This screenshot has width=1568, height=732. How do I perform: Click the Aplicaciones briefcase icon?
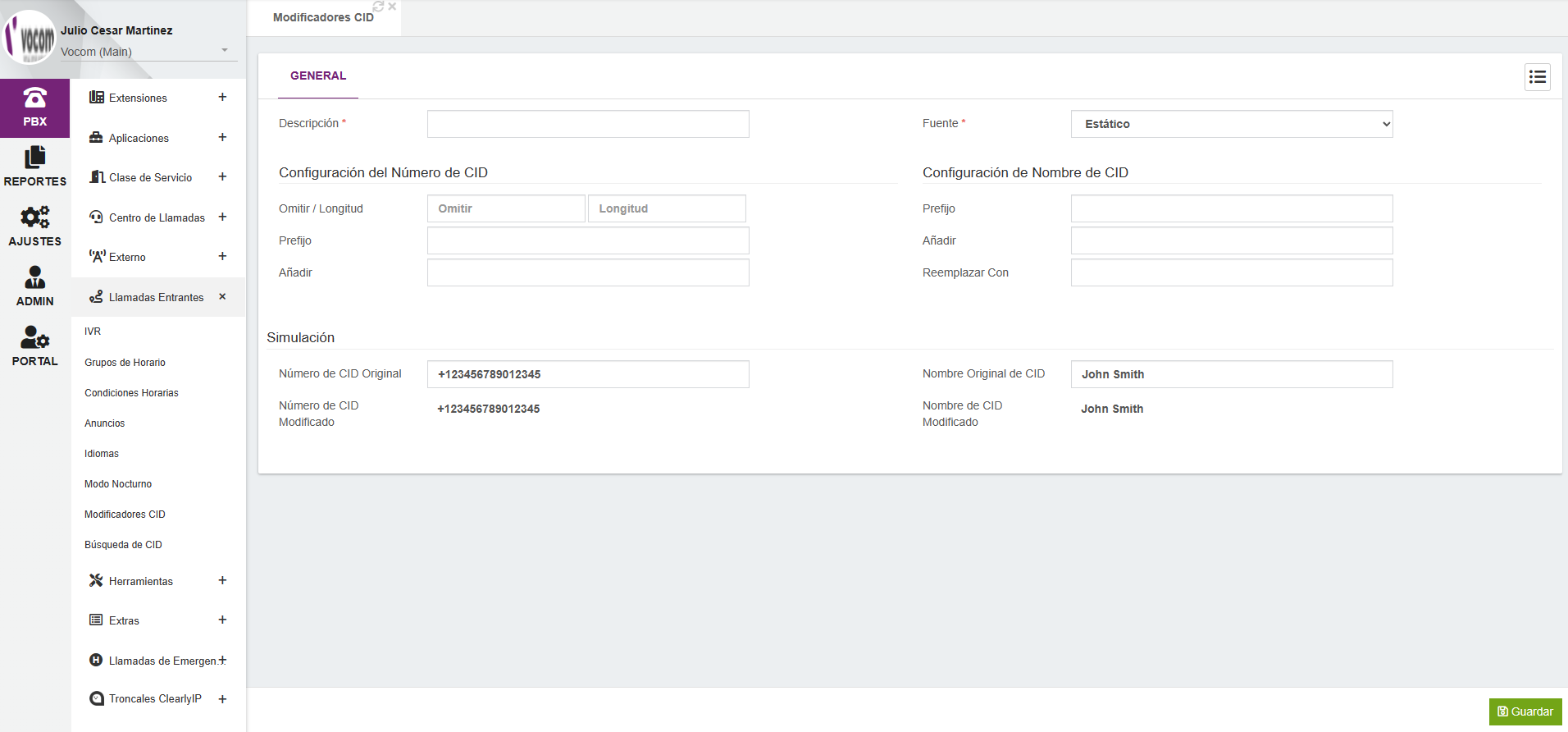(96, 137)
